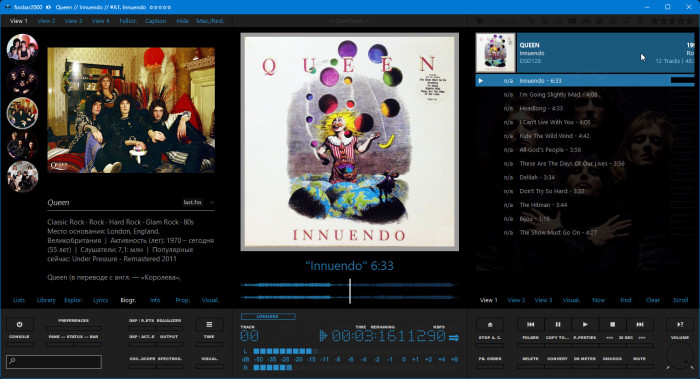Viewport: 700px width, 379px height.
Task: Toggle the STATUS bar button
Action: click(x=75, y=337)
